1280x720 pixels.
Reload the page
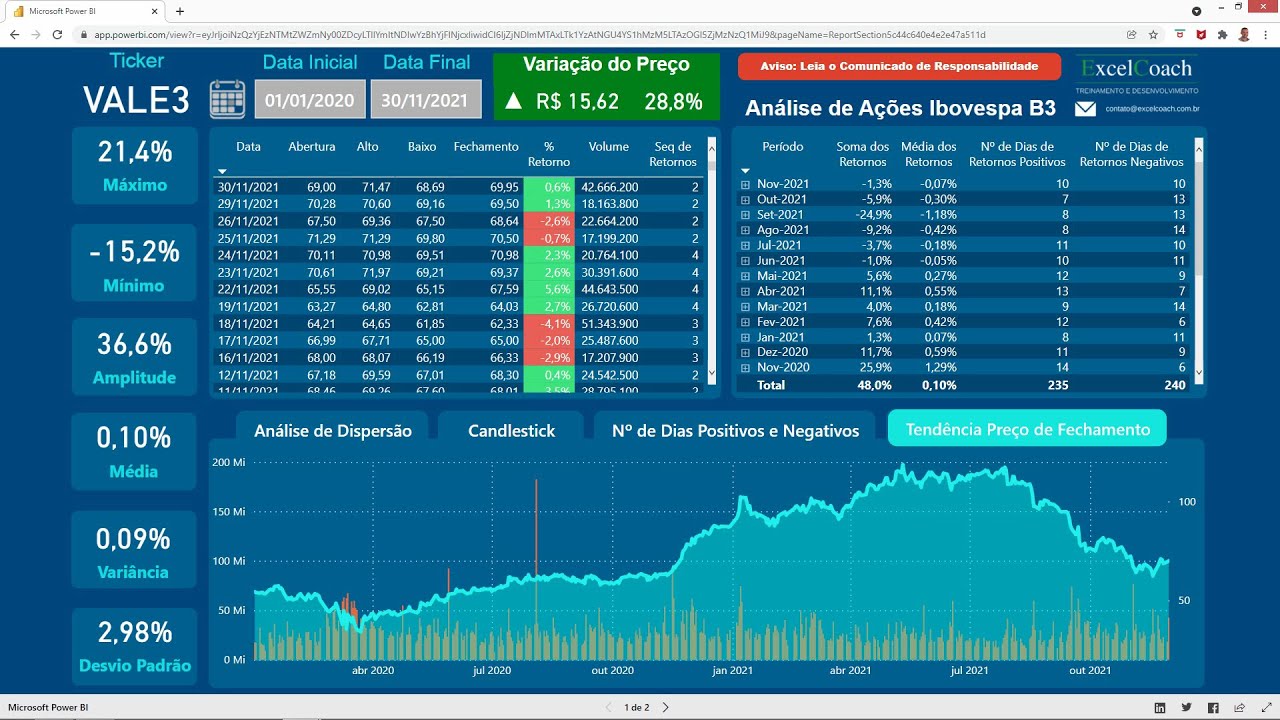click(58, 34)
